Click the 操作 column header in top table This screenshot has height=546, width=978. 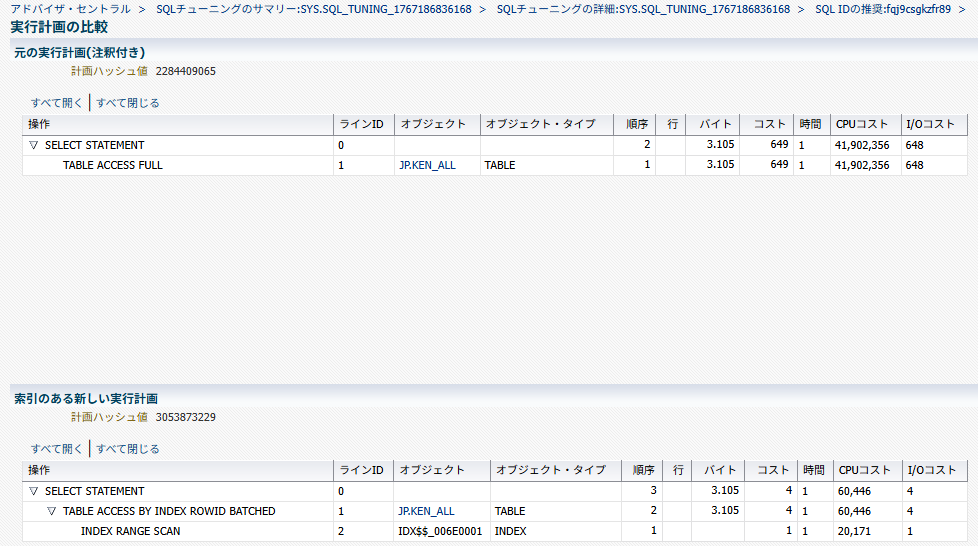click(x=39, y=124)
